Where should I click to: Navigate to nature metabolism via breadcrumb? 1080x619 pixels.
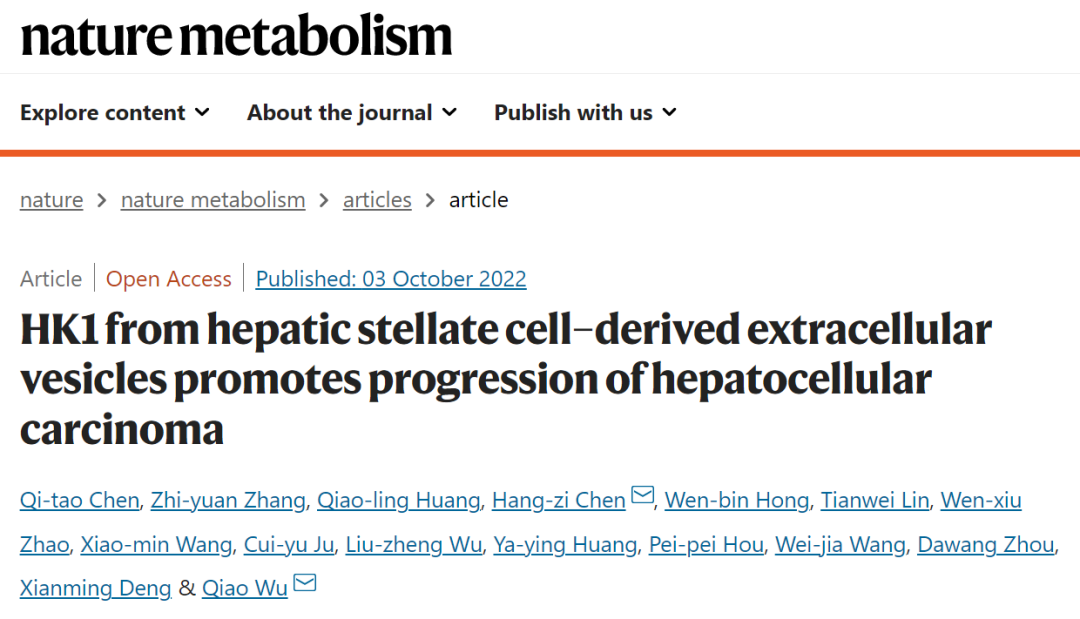click(213, 200)
